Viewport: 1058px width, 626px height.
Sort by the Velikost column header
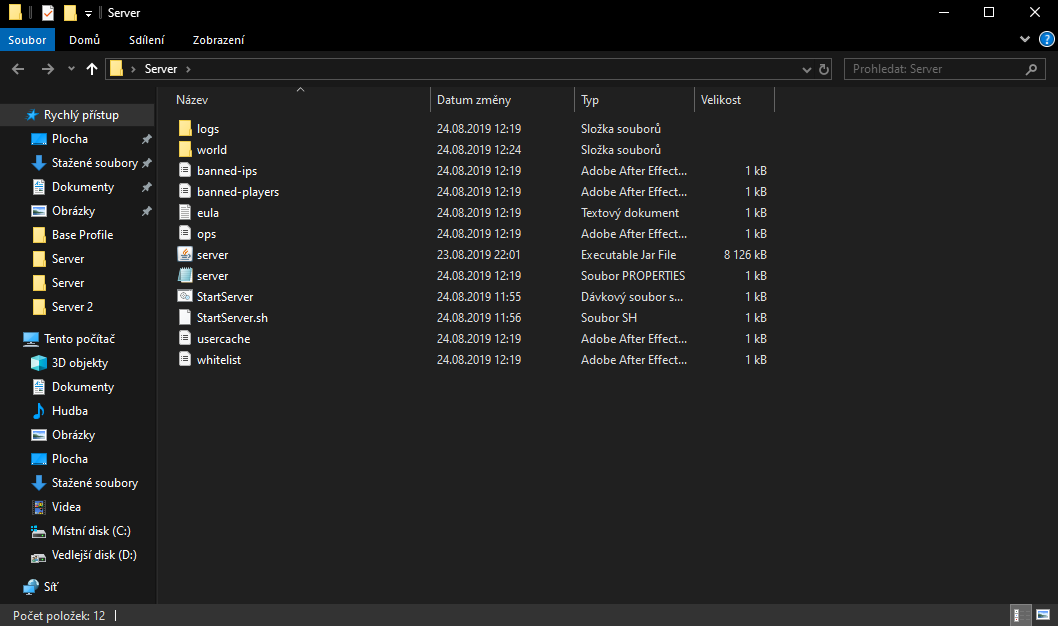tap(721, 100)
